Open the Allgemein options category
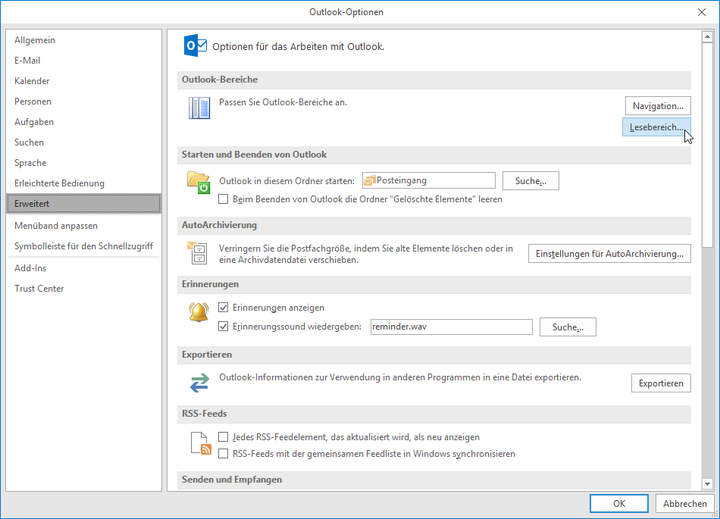The image size is (720, 519). 84,40
